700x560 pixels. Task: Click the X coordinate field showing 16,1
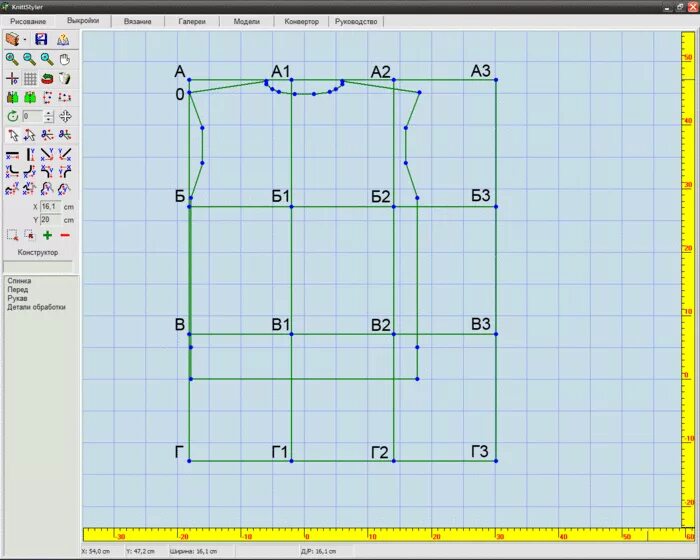[50, 207]
